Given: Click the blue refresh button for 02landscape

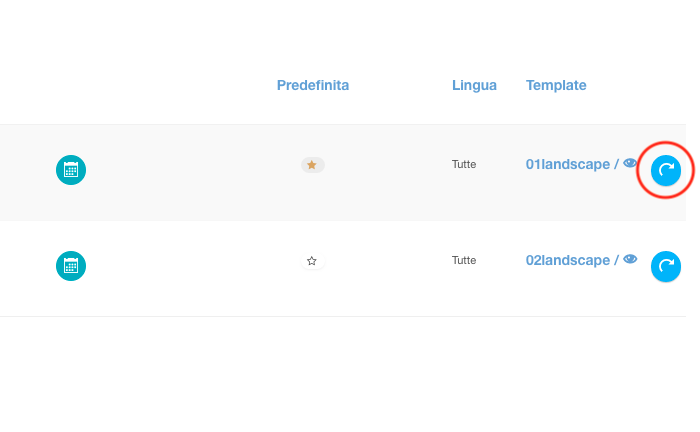Looking at the screenshot, I should pos(666,266).
